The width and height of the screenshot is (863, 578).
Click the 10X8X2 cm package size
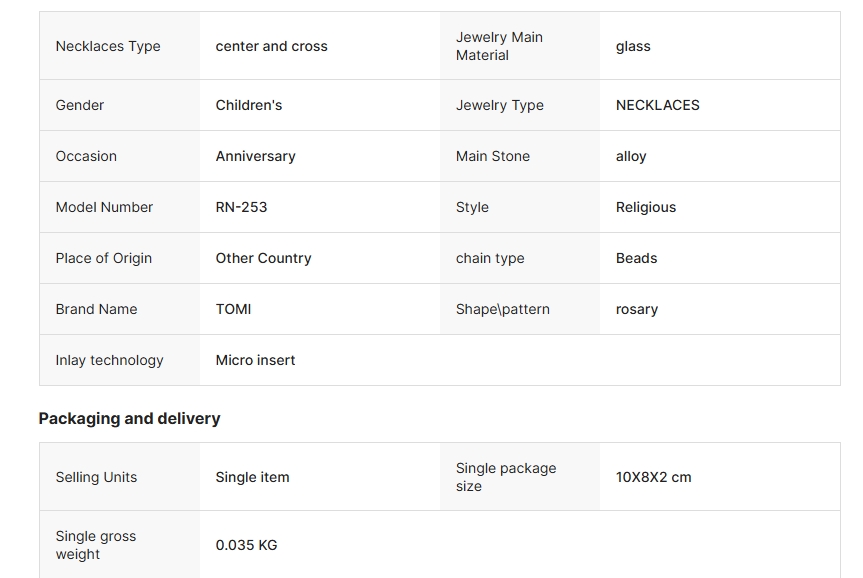pyautogui.click(x=653, y=477)
